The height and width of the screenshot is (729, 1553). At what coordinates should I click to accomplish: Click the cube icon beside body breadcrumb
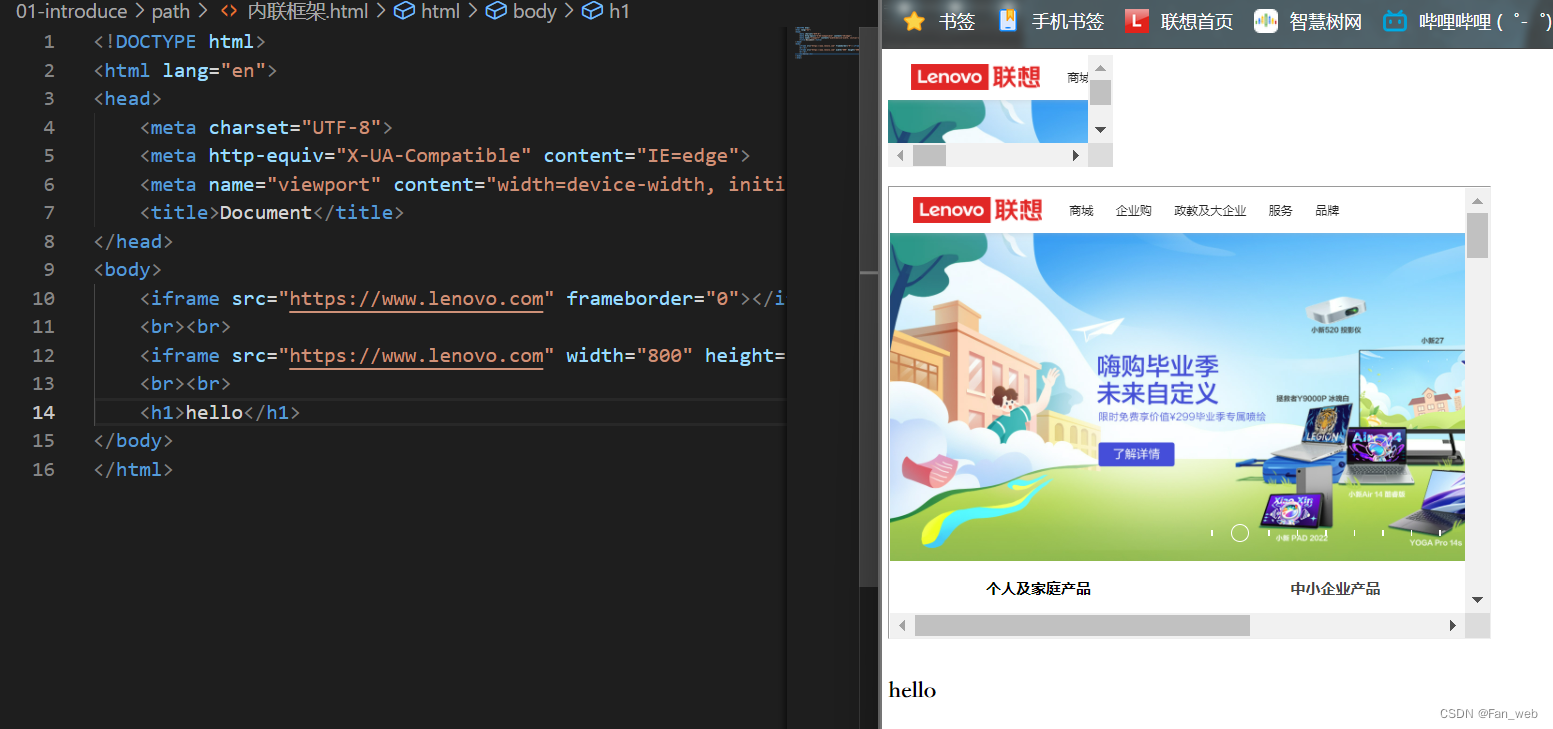tap(495, 12)
